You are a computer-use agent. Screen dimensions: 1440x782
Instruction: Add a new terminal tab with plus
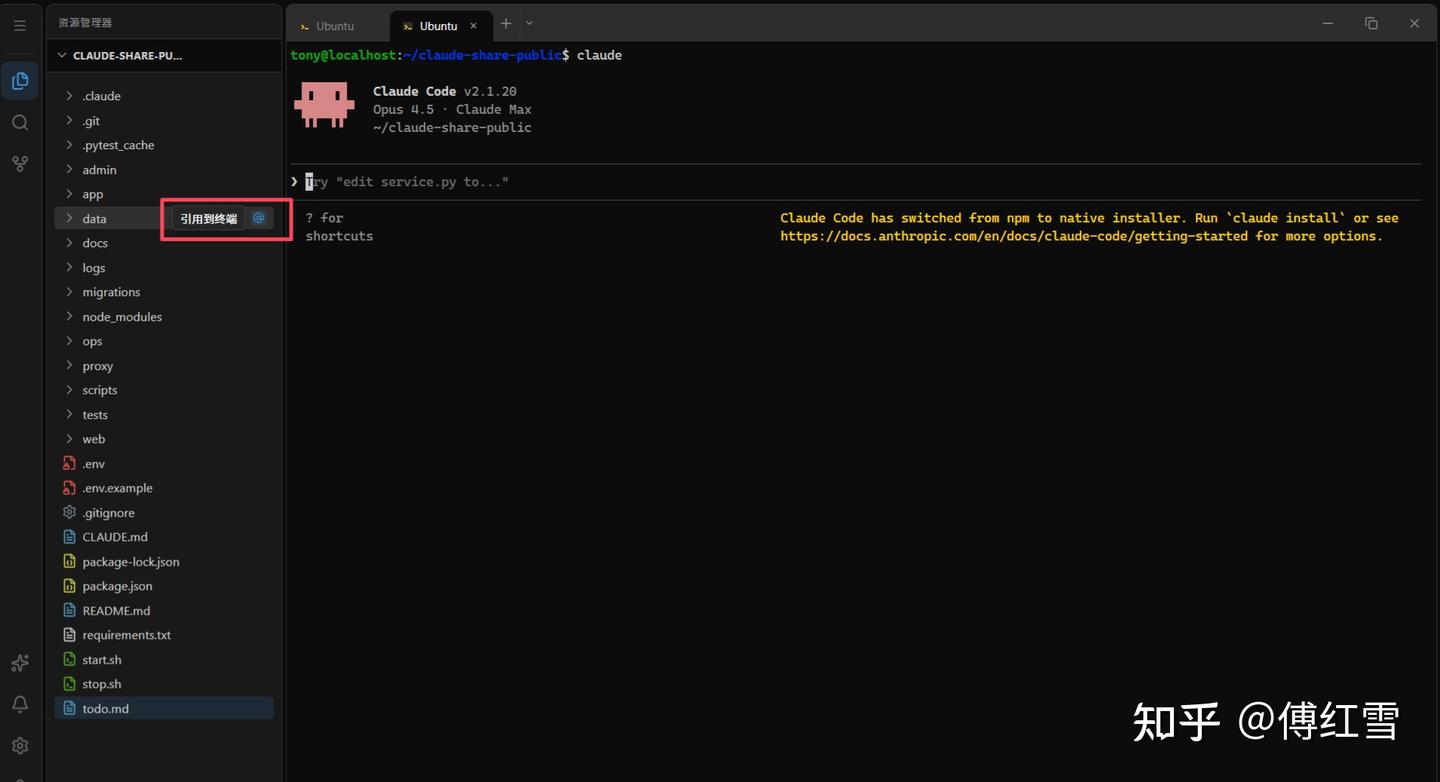(506, 24)
